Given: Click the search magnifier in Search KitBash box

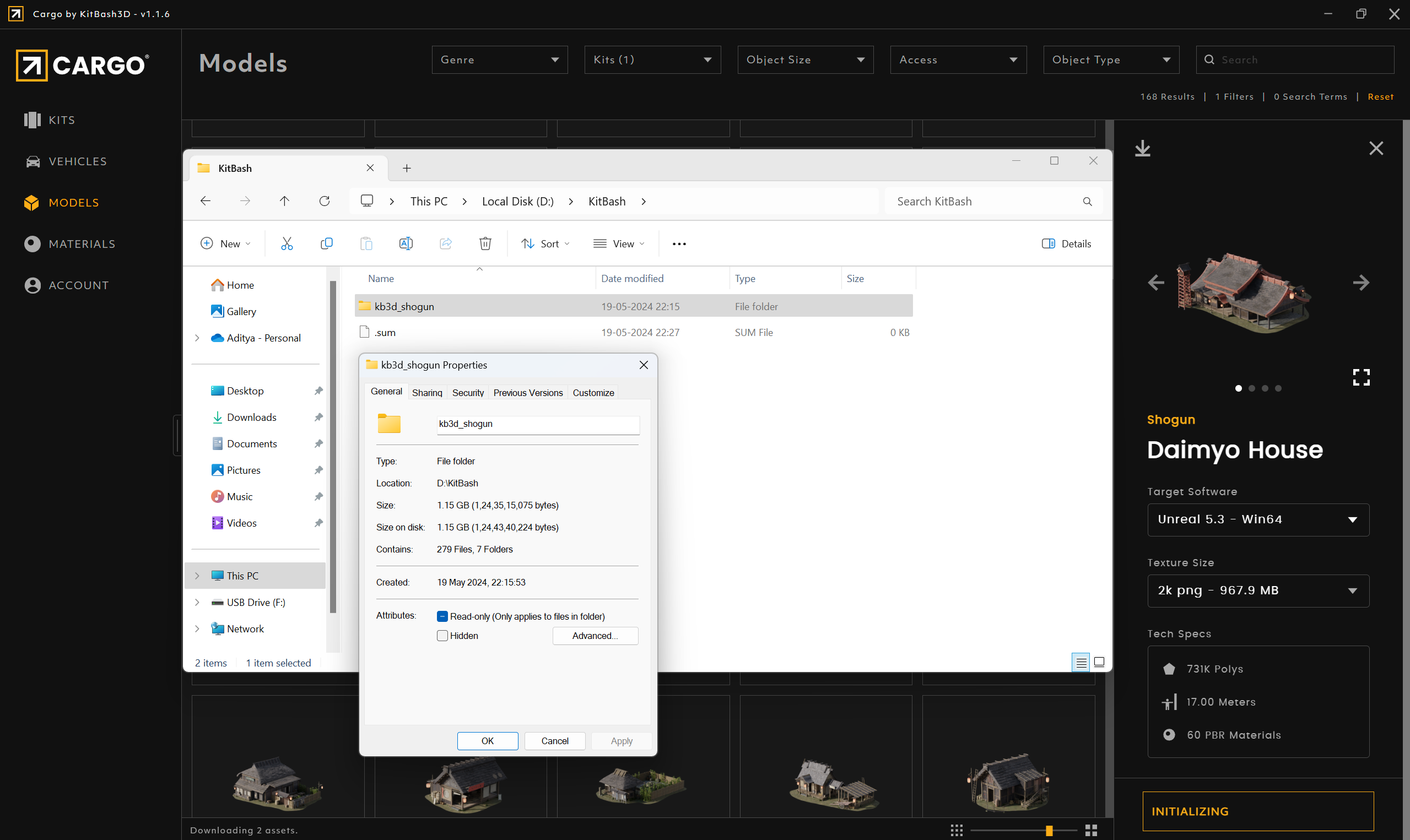Looking at the screenshot, I should (1087, 202).
